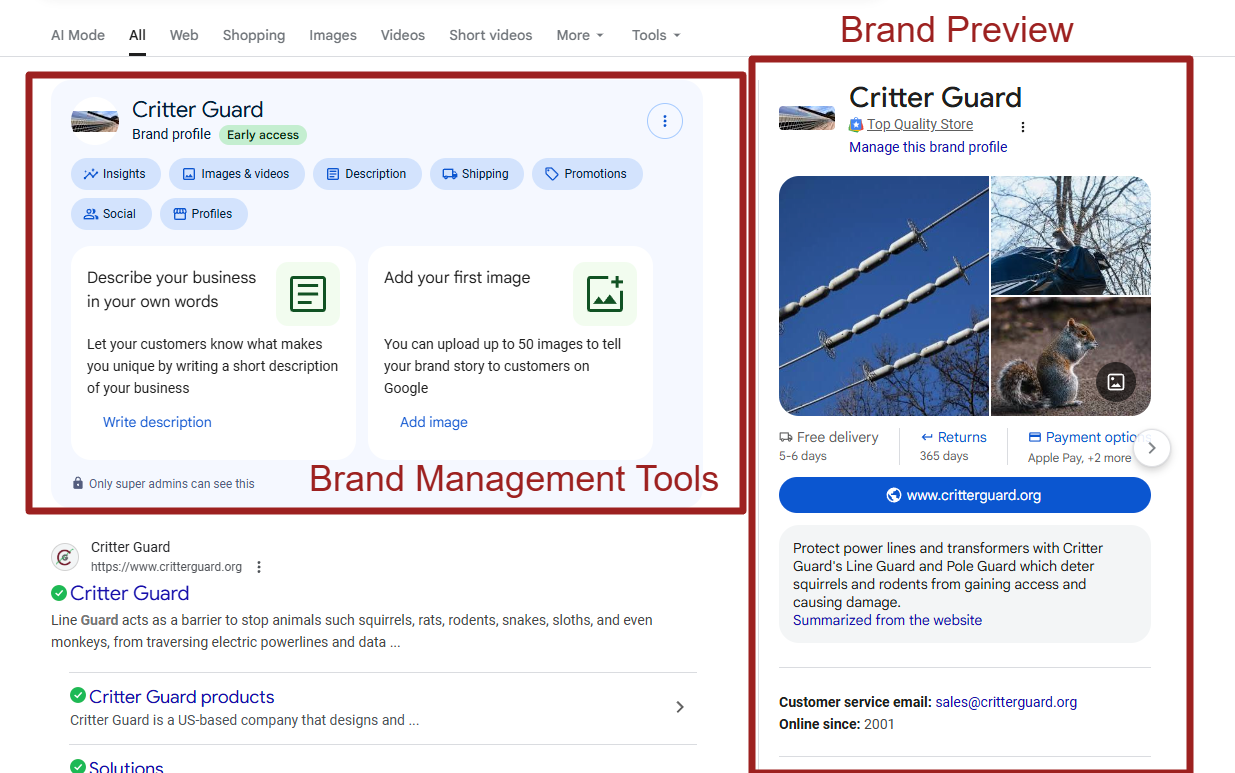
Task: Open the Tools dropdown
Action: 655,35
